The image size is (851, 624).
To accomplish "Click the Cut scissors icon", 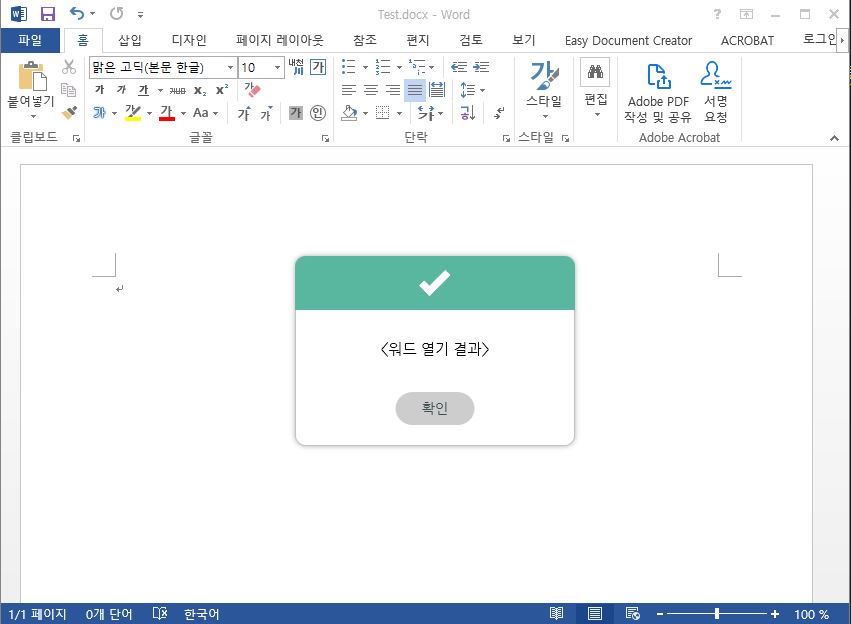I will pos(69,67).
